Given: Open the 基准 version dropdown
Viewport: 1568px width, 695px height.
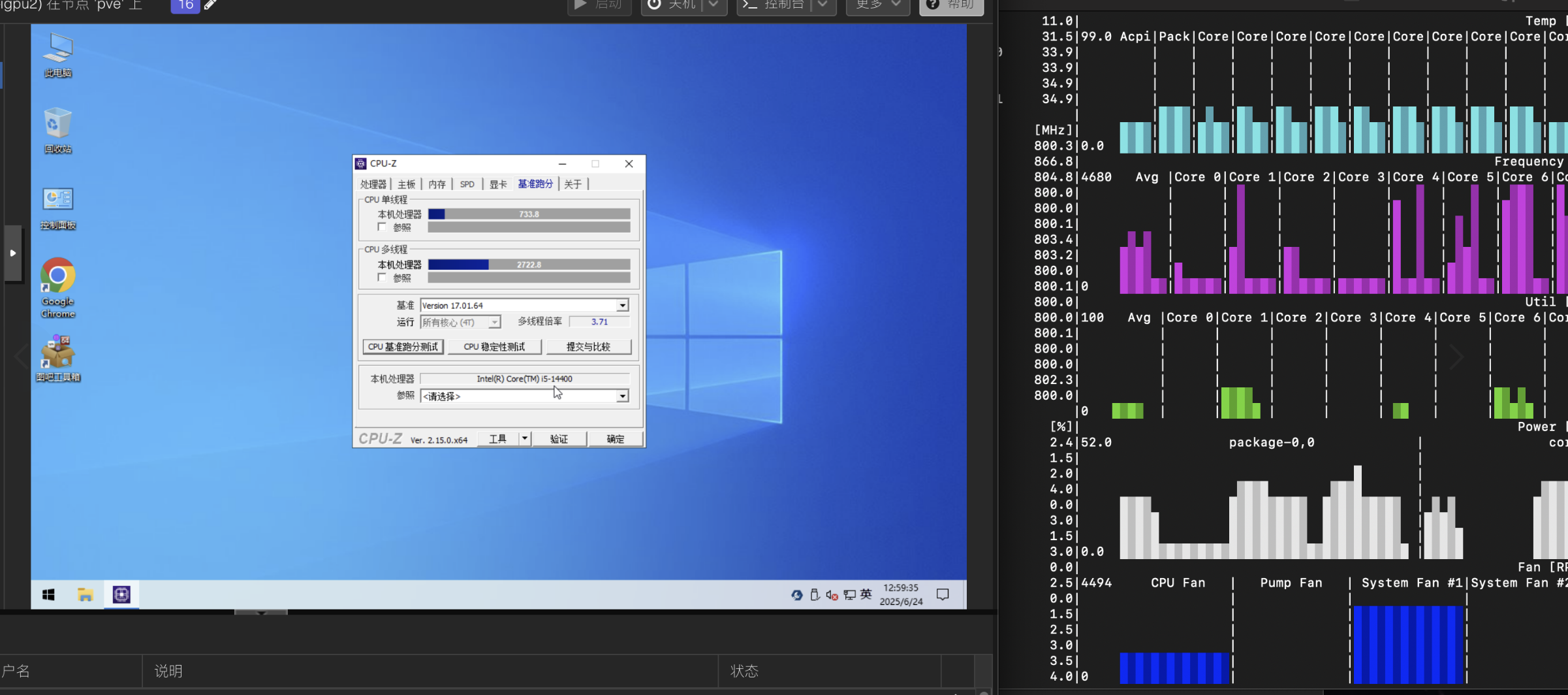Looking at the screenshot, I should [622, 306].
